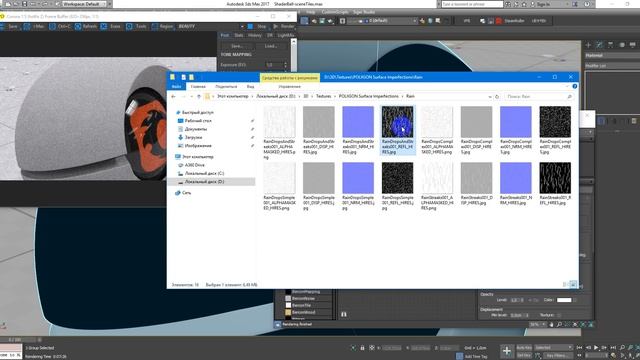Toggle Region render in frame buffer
The height and width of the screenshot is (360, 640).
(x=162, y=27)
